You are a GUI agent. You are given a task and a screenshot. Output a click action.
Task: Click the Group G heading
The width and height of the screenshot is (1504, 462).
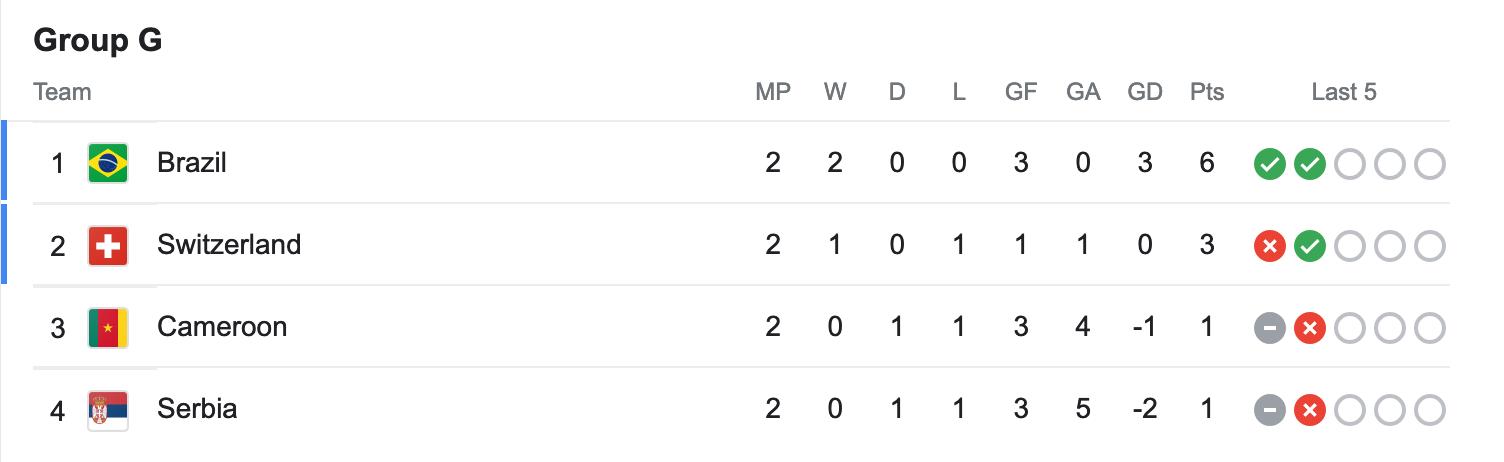(98, 41)
